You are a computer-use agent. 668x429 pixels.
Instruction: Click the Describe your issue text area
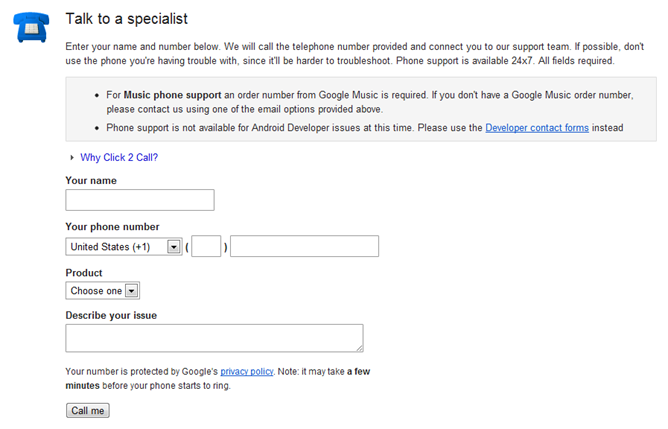(x=214, y=338)
